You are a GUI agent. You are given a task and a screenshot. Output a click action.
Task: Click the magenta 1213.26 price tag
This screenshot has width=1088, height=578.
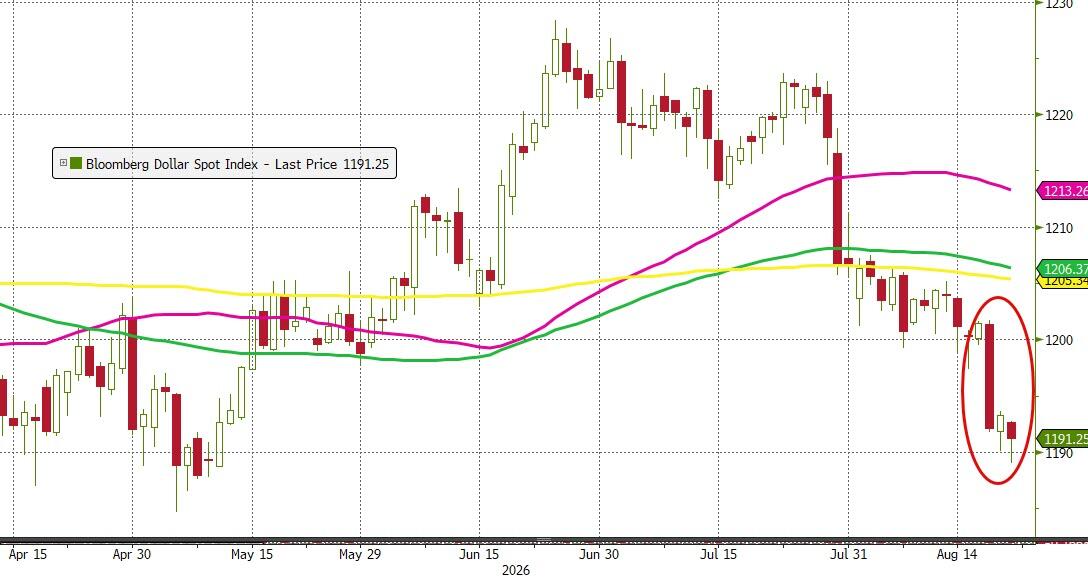point(1064,190)
